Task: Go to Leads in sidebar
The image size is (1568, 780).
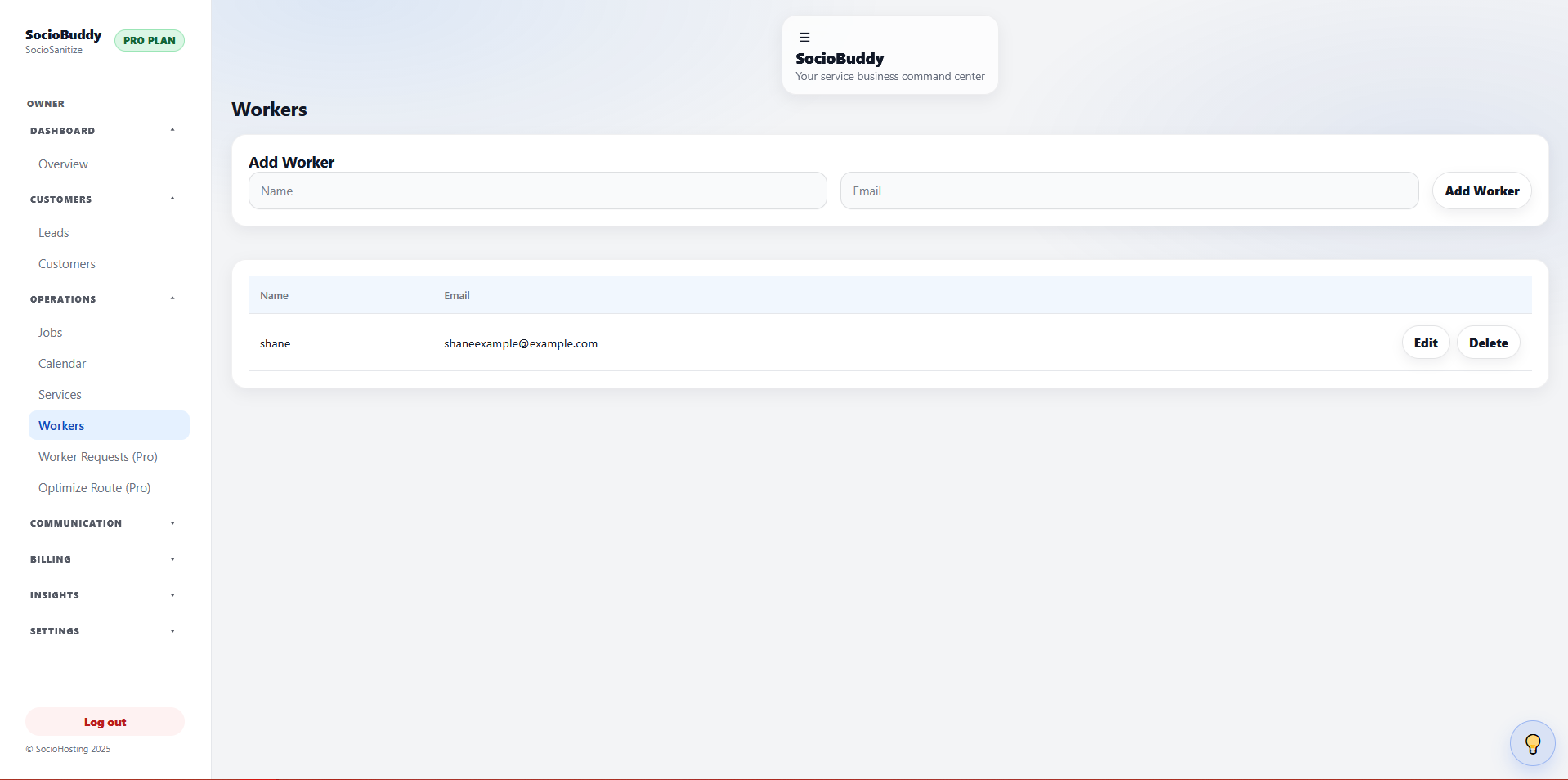Action: pyautogui.click(x=54, y=233)
